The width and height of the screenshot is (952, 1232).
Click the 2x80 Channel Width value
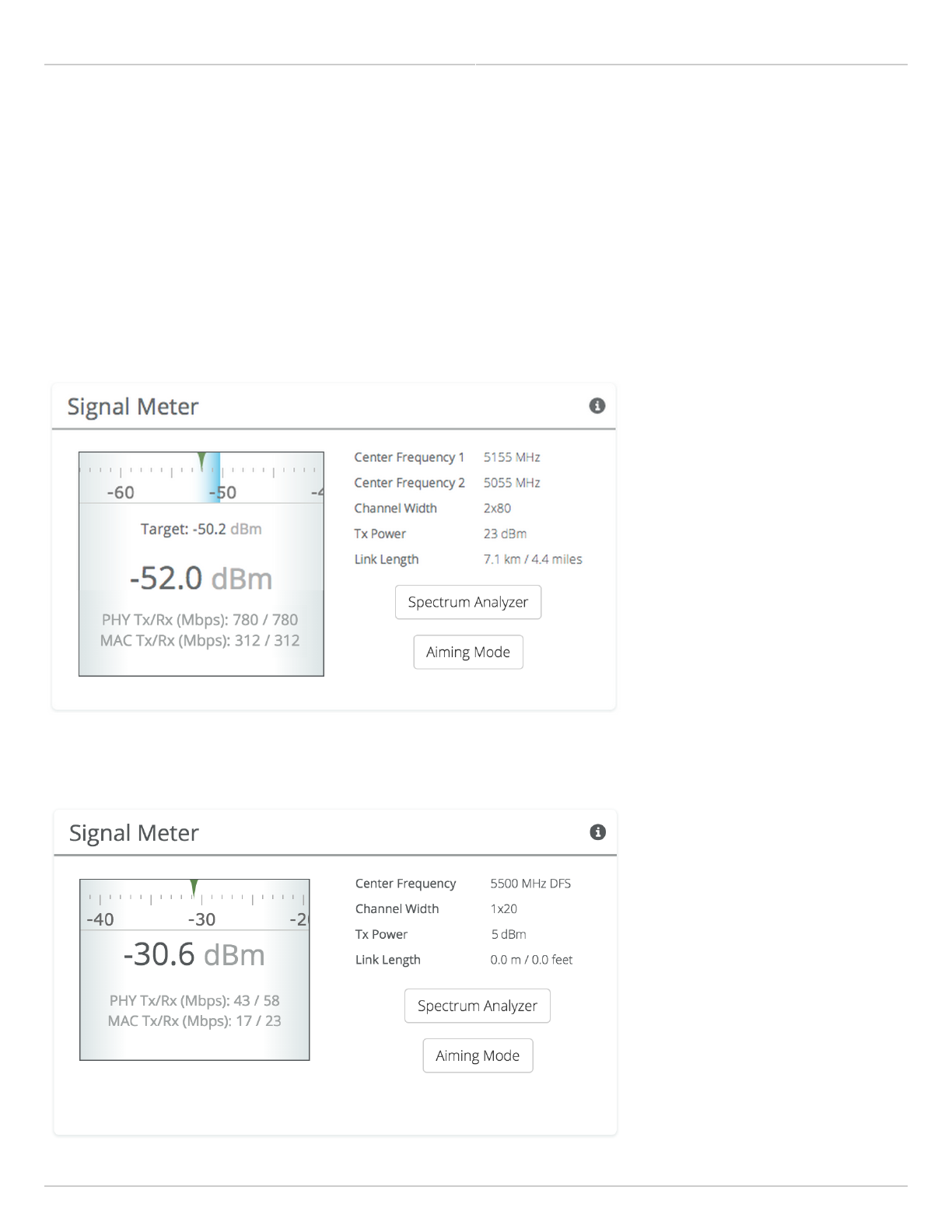coord(498,509)
